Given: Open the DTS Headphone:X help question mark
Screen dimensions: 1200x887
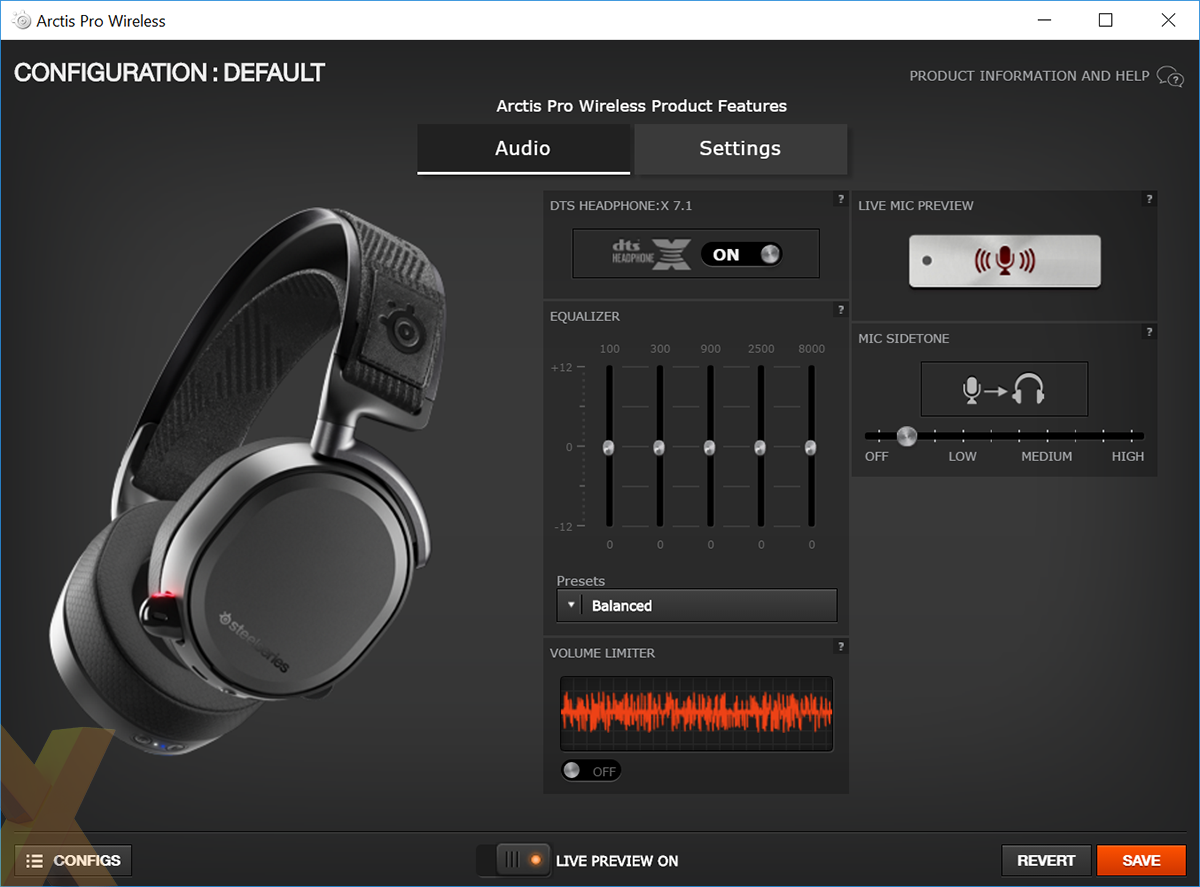Looking at the screenshot, I should pyautogui.click(x=841, y=199).
